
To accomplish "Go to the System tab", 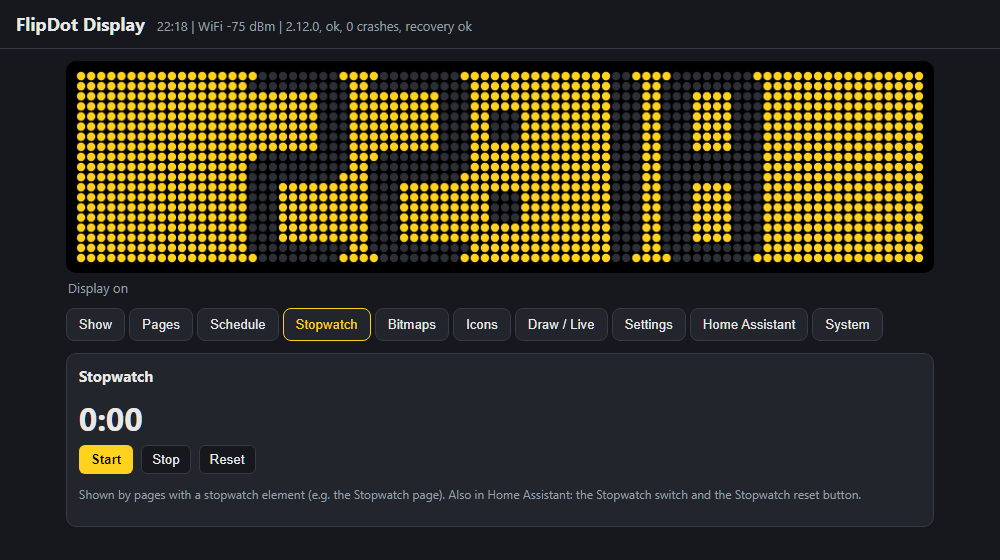I will pyautogui.click(x=847, y=324).
